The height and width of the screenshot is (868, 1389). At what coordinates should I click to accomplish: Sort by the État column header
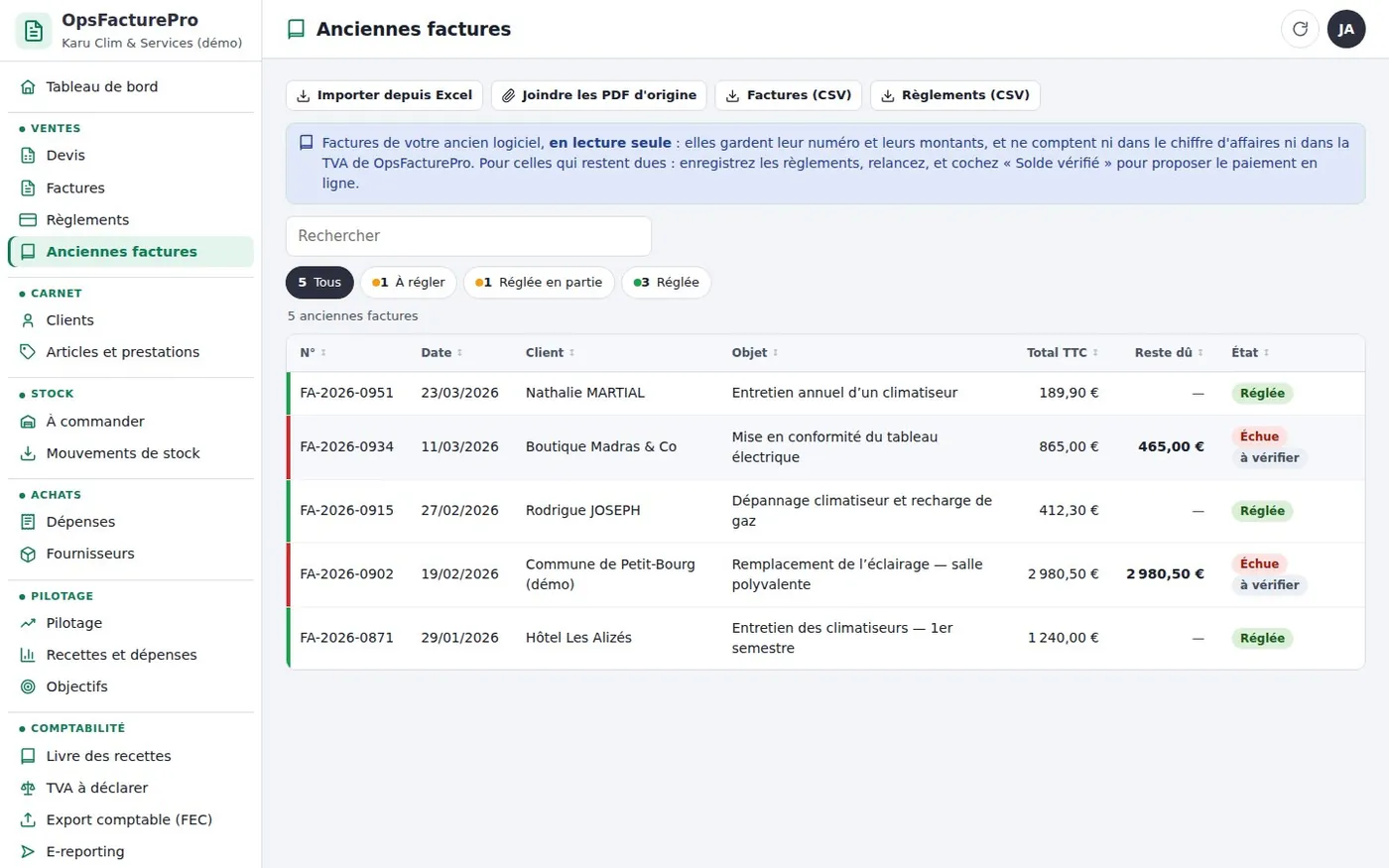pyautogui.click(x=1250, y=352)
